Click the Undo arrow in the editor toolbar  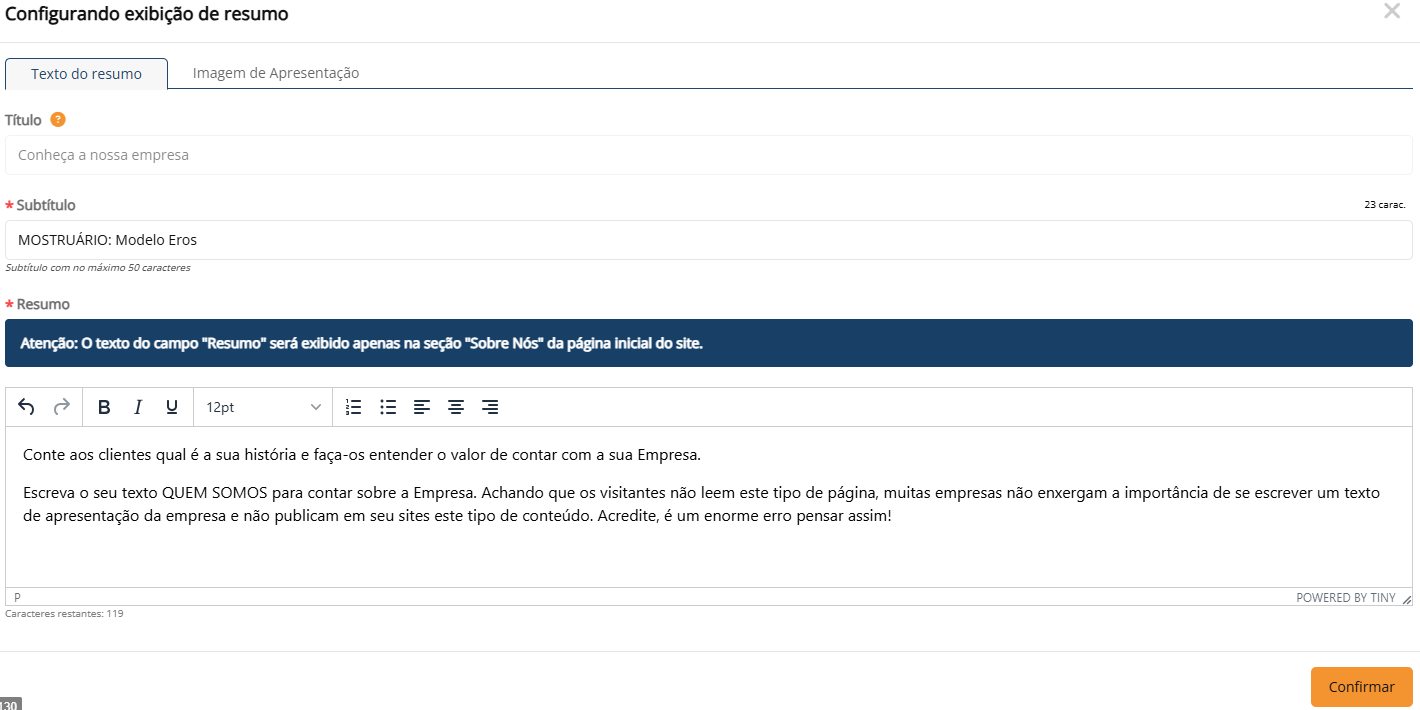(x=27, y=407)
